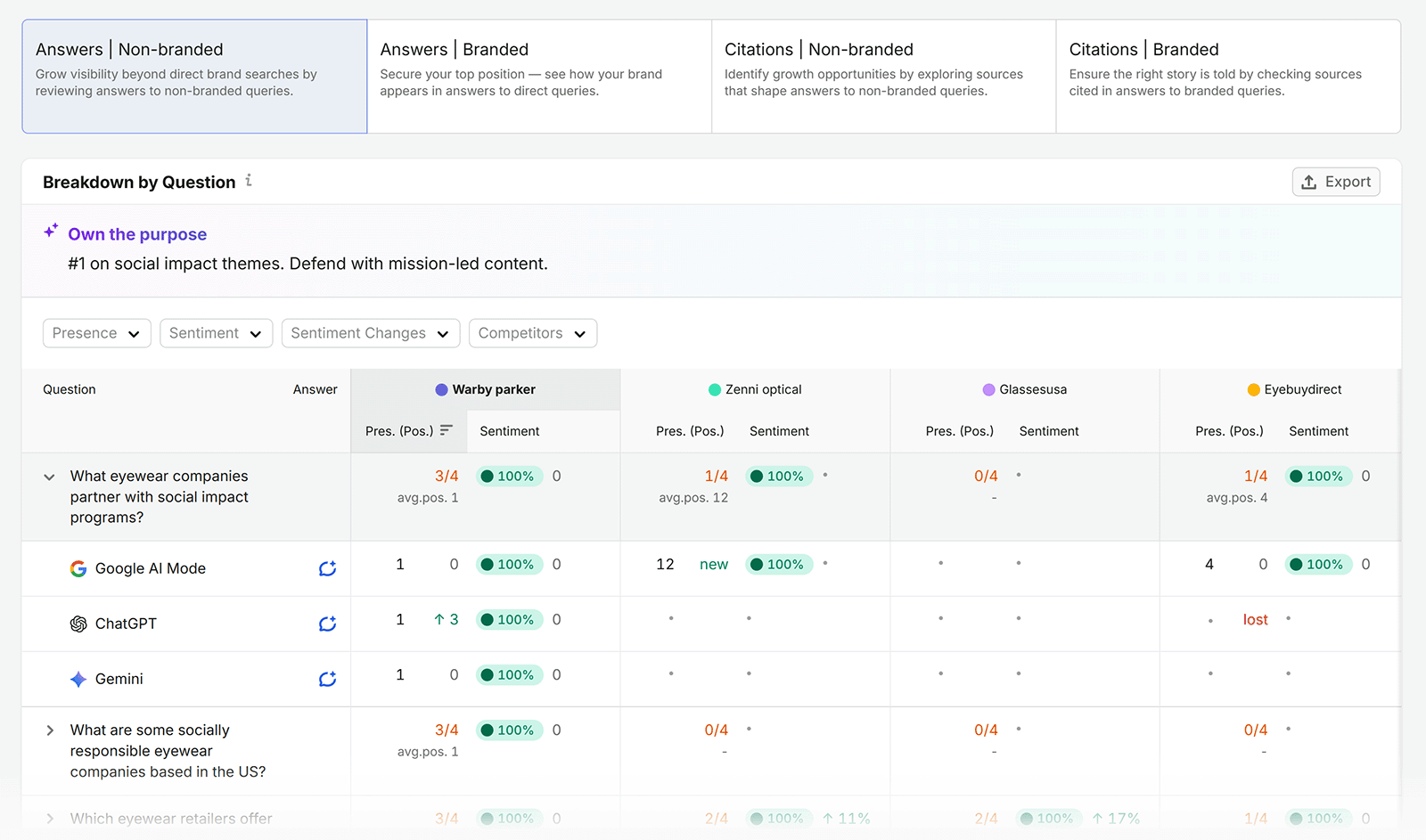Click the Answer column header
Screen dimensions: 1426x840
[x=316, y=389]
